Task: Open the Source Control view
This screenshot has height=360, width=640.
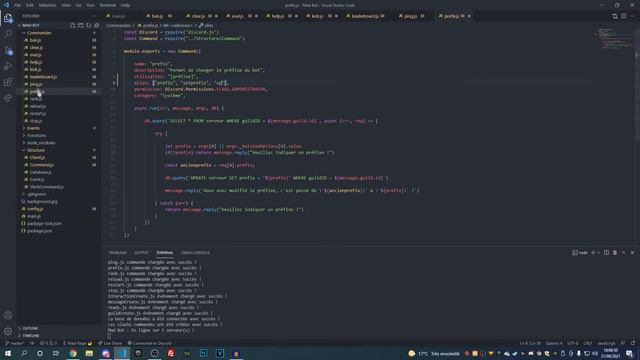Action: [x=8, y=51]
